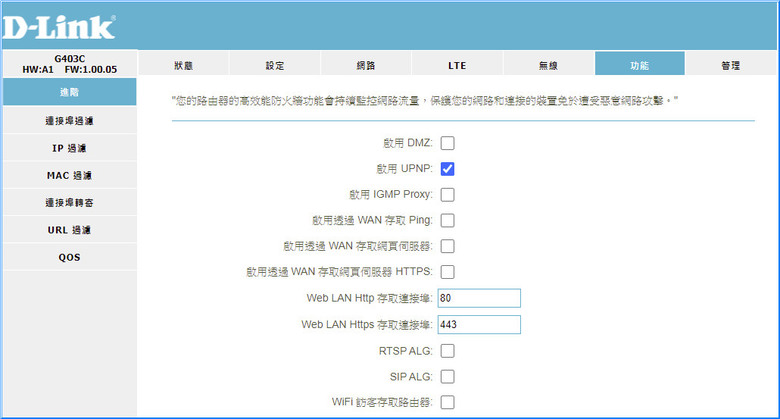Image resolution: width=780 pixels, height=419 pixels.
Task: Enable the IGMP Proxy checkbox
Action: click(x=447, y=195)
